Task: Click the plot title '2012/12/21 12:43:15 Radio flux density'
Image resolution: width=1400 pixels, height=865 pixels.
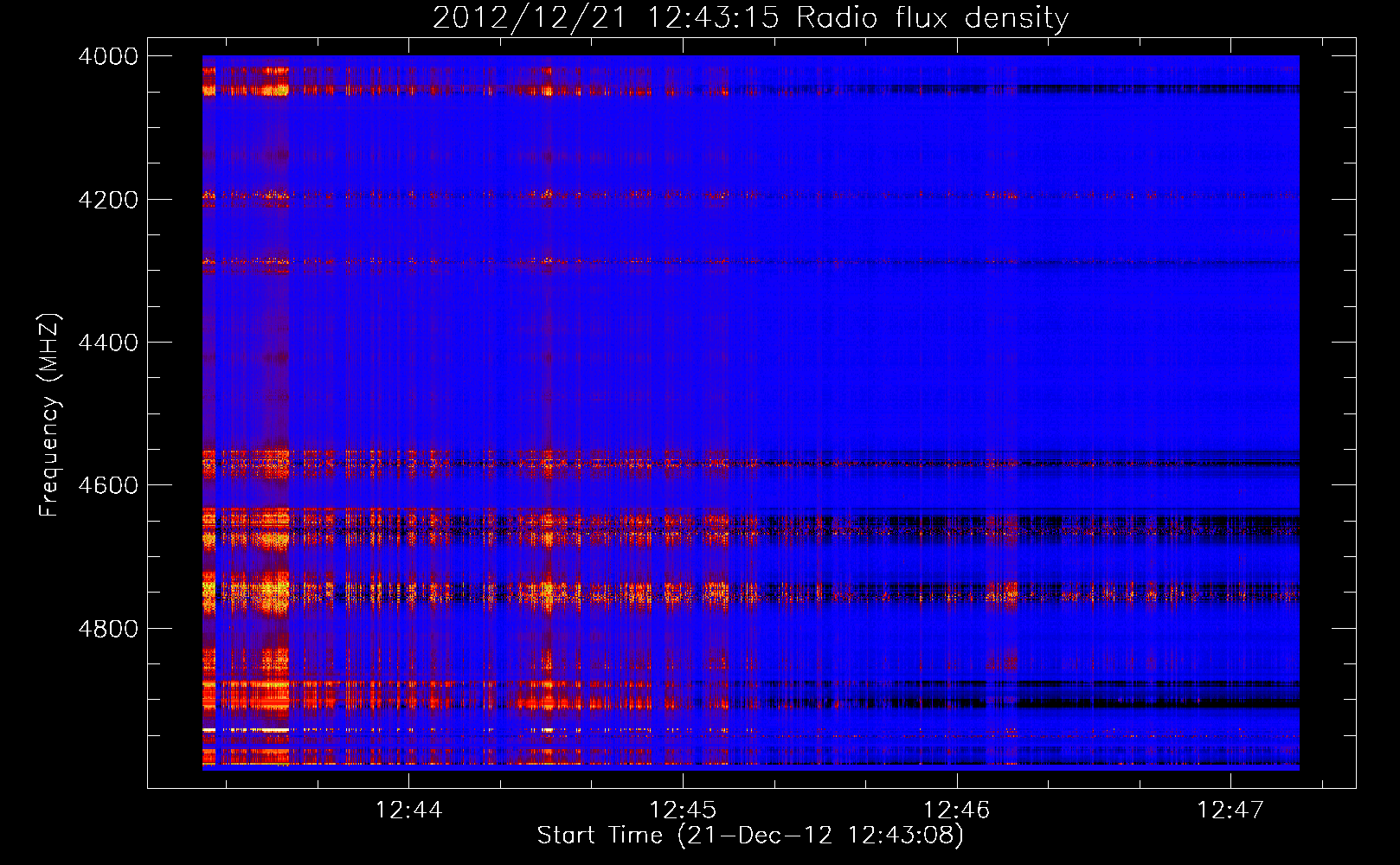Action: 750,18
